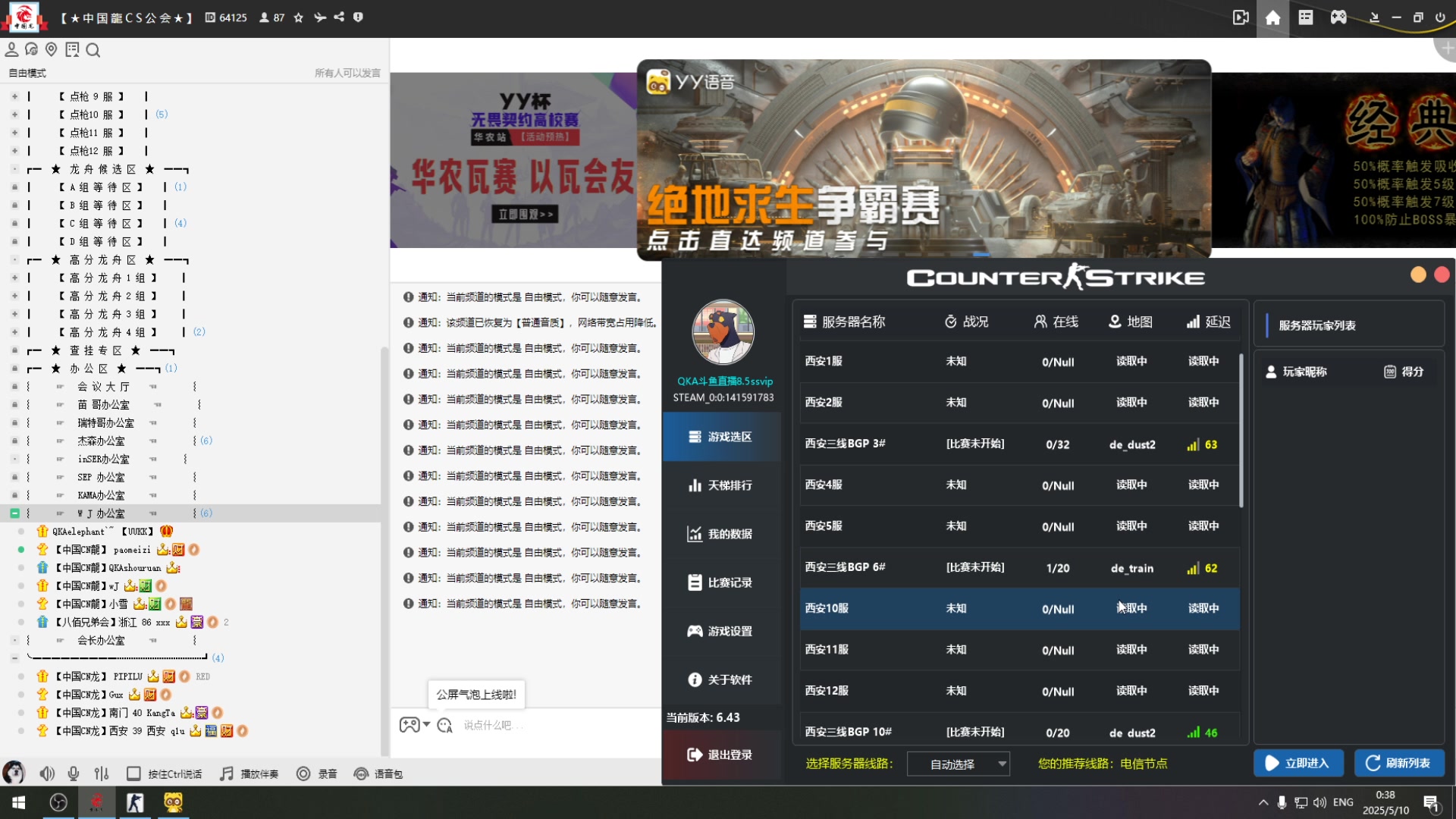Screen dimensions: 1456x819
Task: Open the 会议大厅 channel
Action: pyautogui.click(x=103, y=387)
